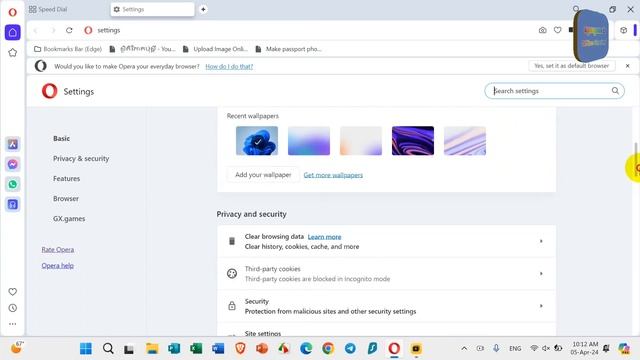
Task: Switch to the Speed Dial tab
Action: pyautogui.click(x=48, y=9)
